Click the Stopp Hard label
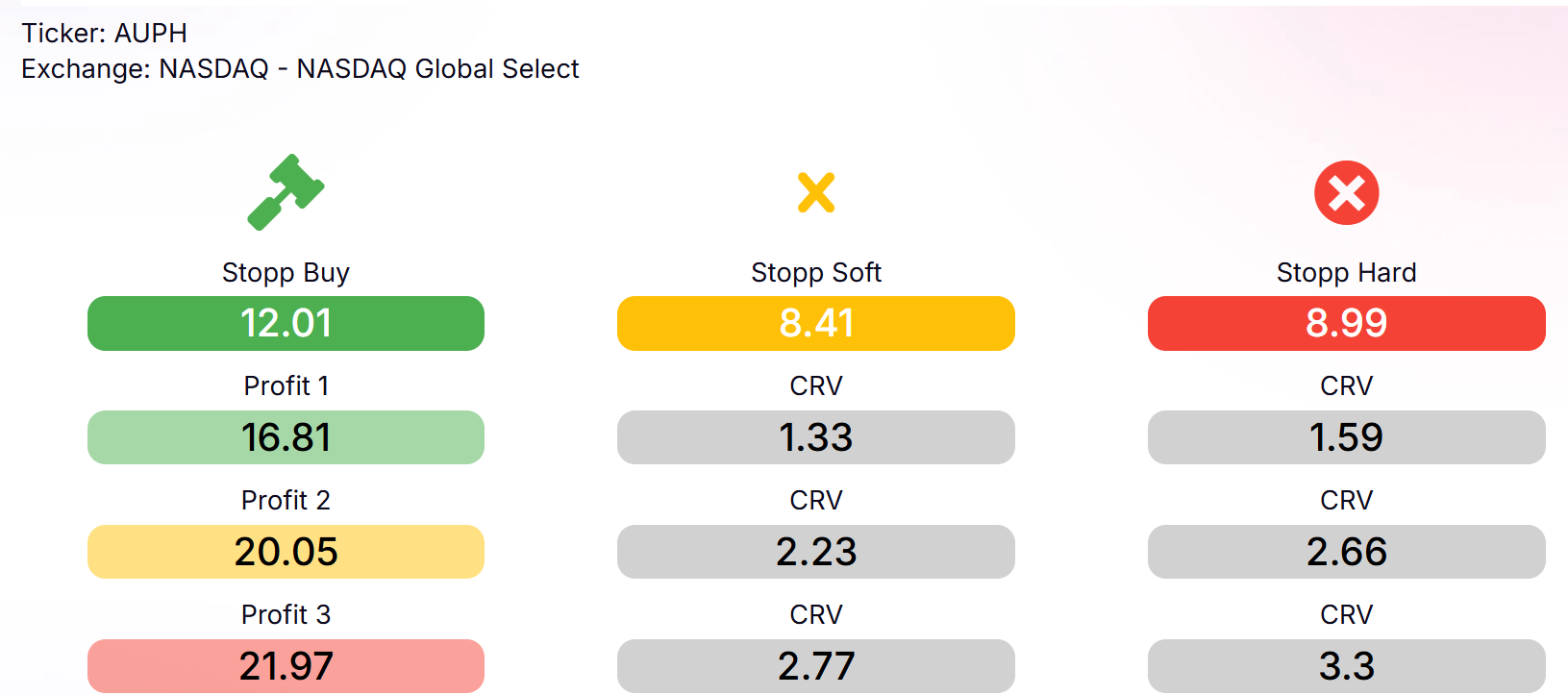The image size is (1568, 695). pos(1346,273)
